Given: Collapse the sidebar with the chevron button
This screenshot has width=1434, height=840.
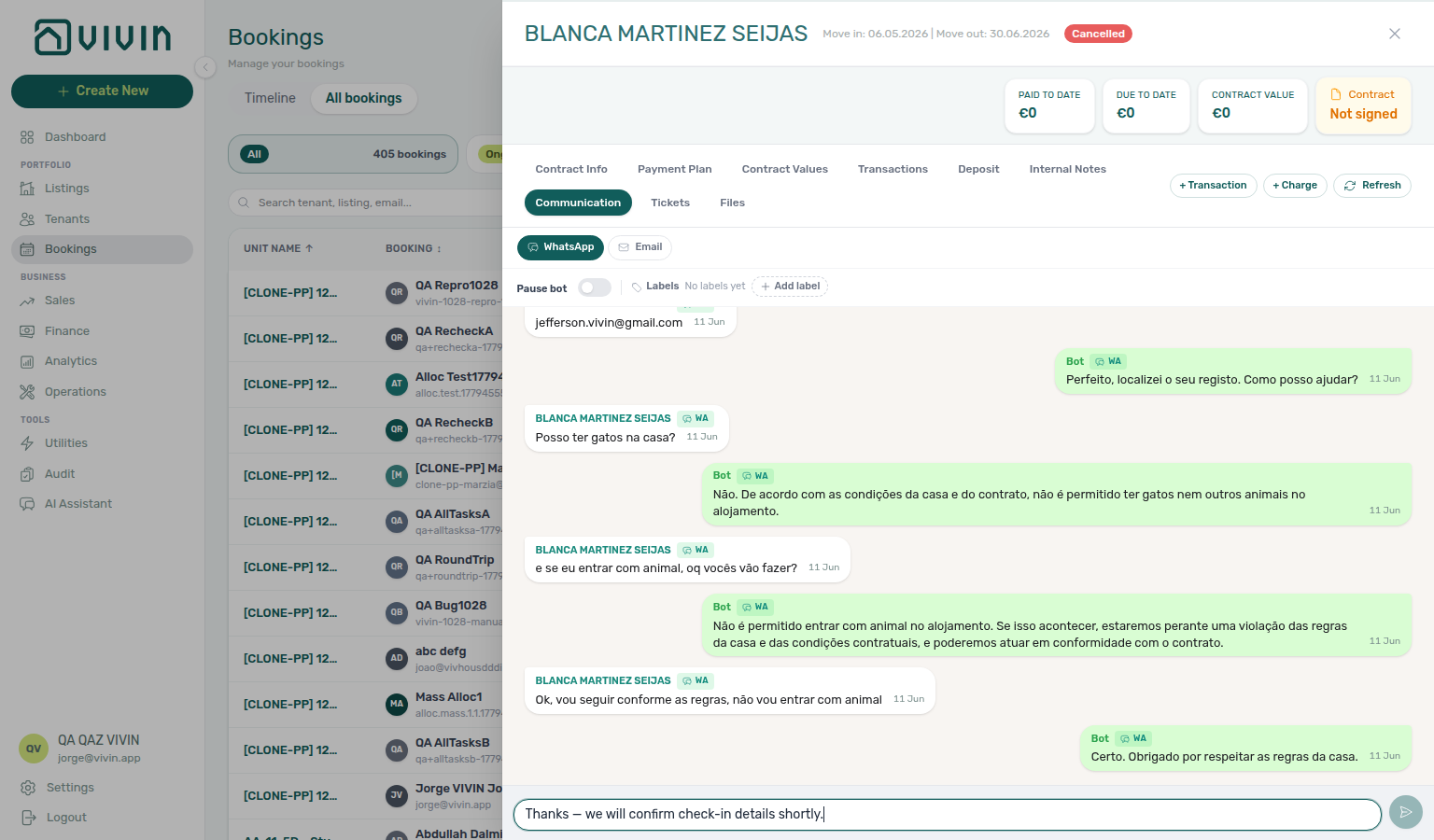Looking at the screenshot, I should pyautogui.click(x=205, y=67).
